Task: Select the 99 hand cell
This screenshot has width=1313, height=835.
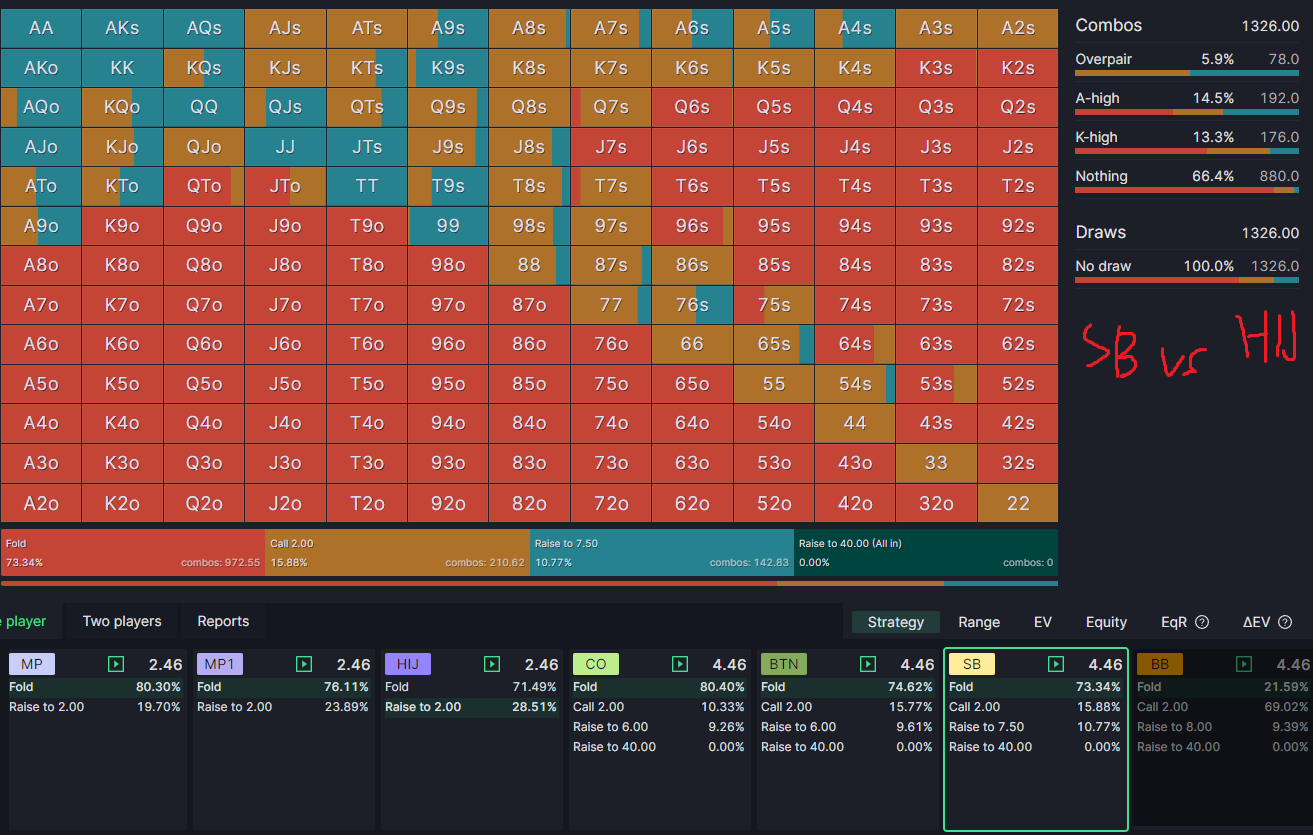Action: pyautogui.click(x=448, y=226)
